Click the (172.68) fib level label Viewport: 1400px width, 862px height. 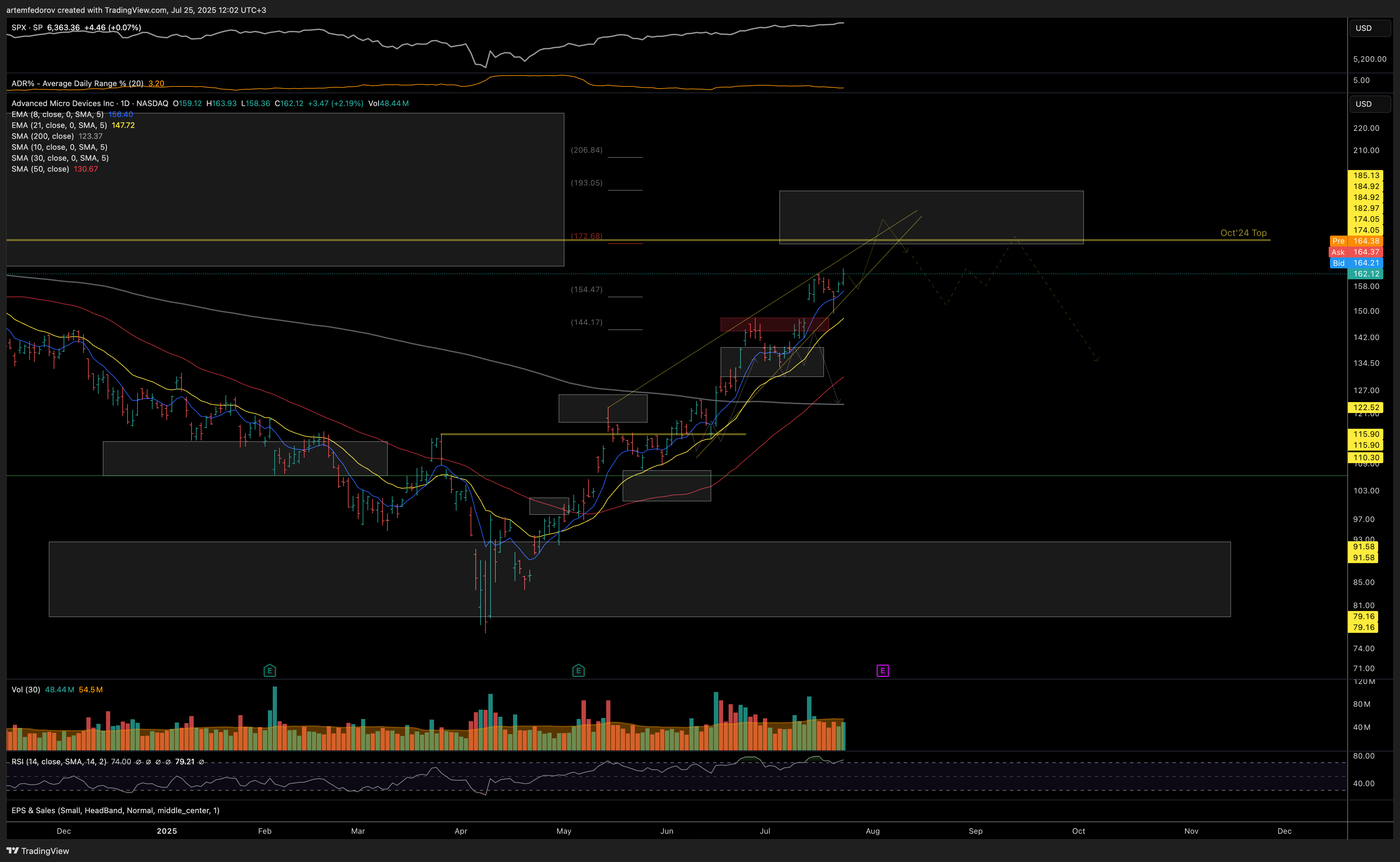[x=586, y=236]
